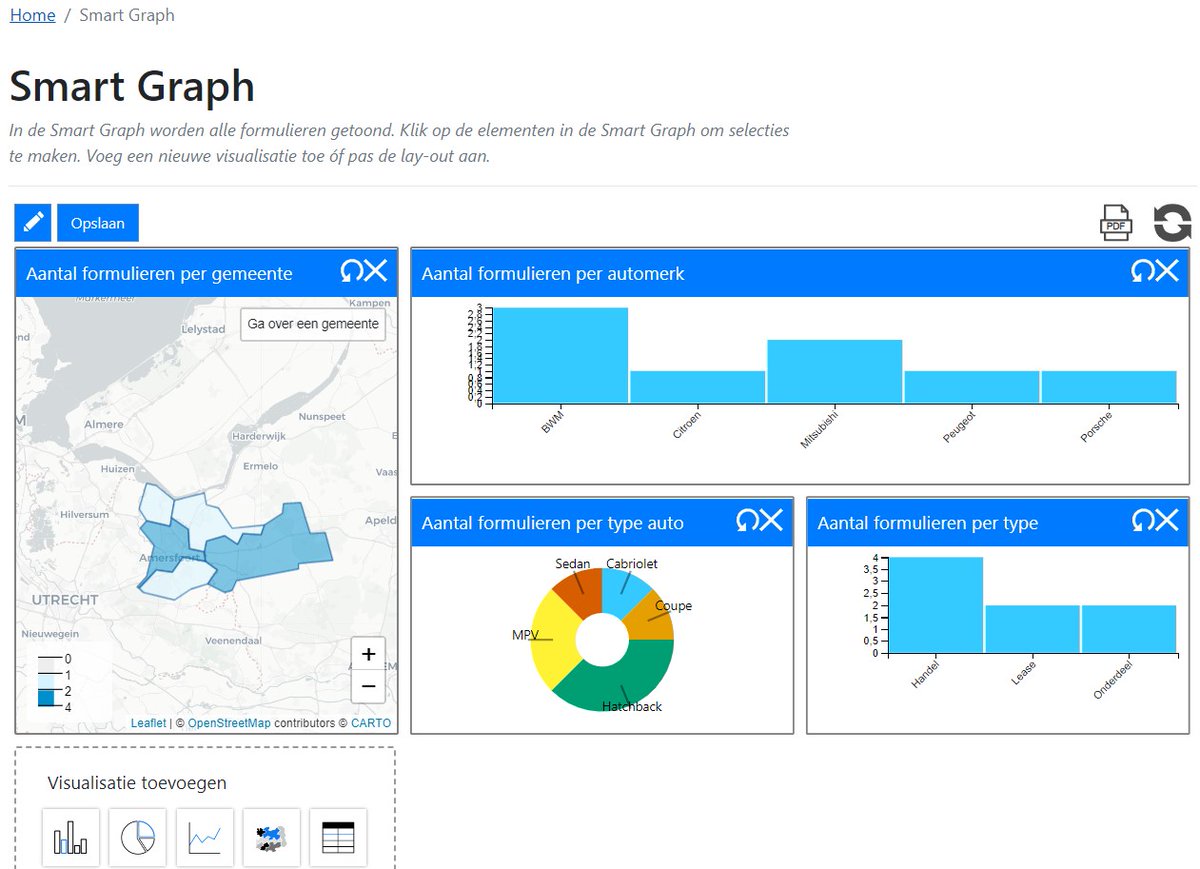The width and height of the screenshot is (1200, 869).
Task: Click the Hatchback label on donut chart
Action: tap(632, 707)
